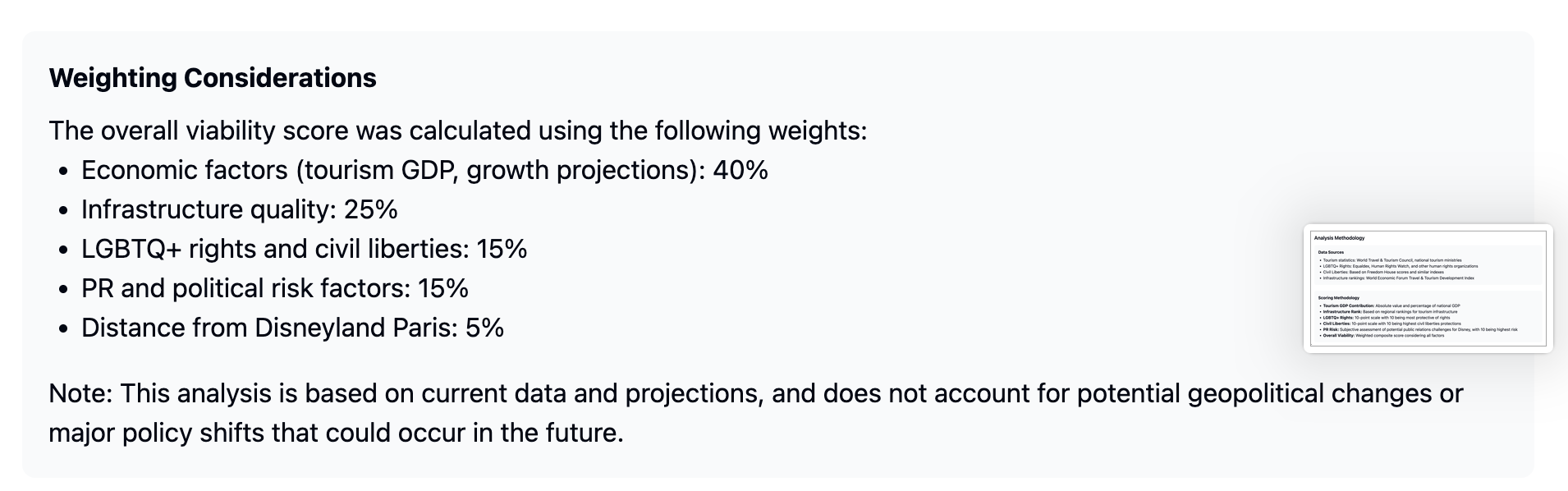Click the 'overall viability score' intro sentence
Viewport: 1568px width, 491px height.
click(x=457, y=131)
